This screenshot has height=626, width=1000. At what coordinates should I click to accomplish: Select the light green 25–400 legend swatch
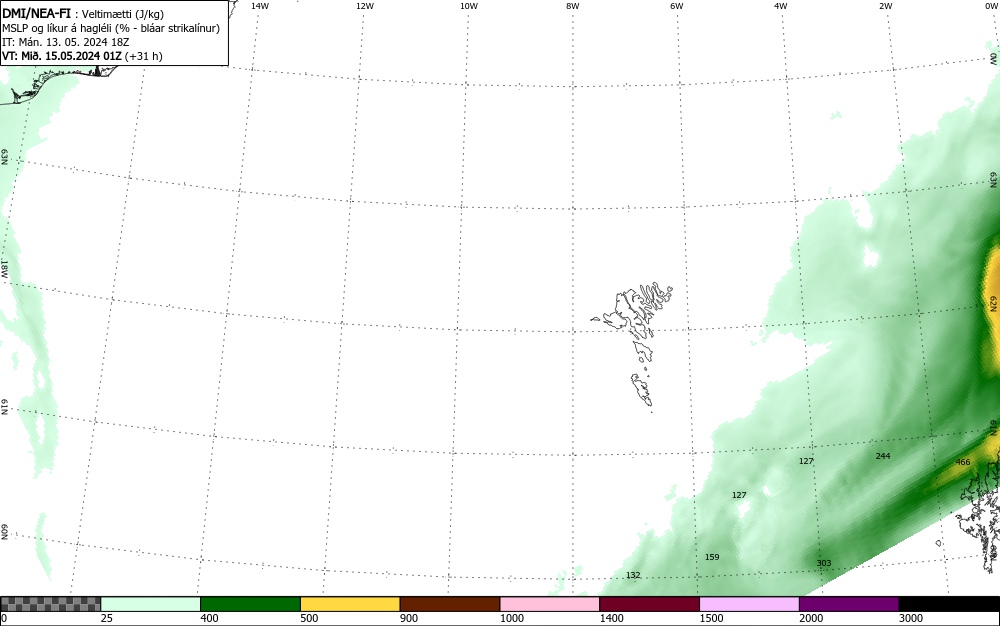pos(151,604)
